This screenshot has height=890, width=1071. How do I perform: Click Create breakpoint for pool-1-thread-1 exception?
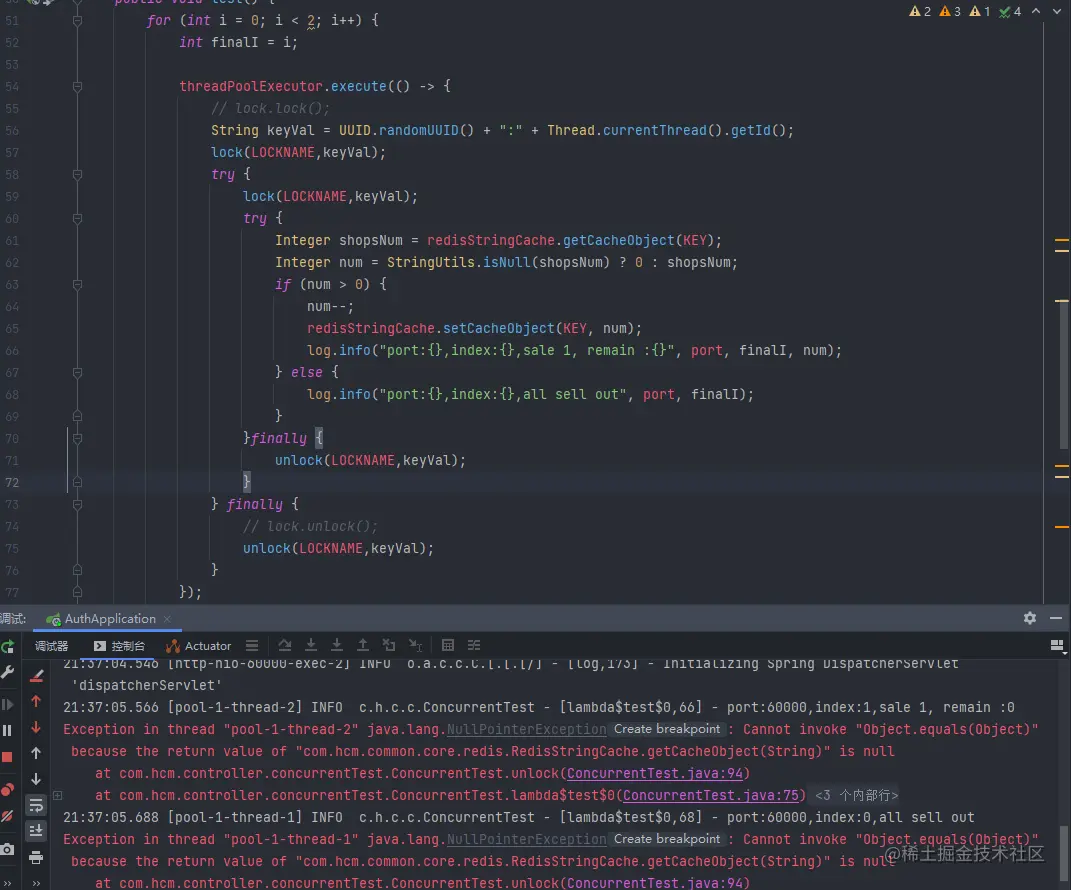[667, 839]
